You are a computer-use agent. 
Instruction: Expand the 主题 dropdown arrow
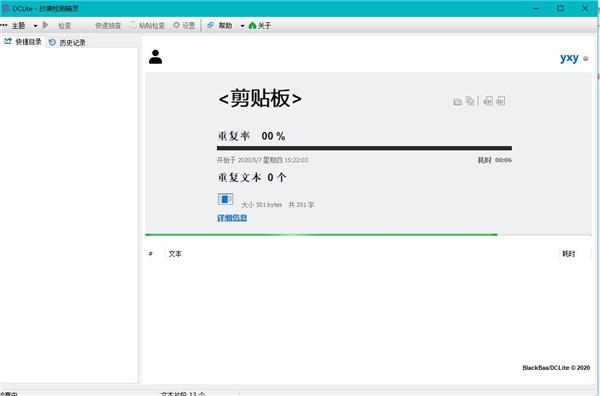(x=35, y=26)
